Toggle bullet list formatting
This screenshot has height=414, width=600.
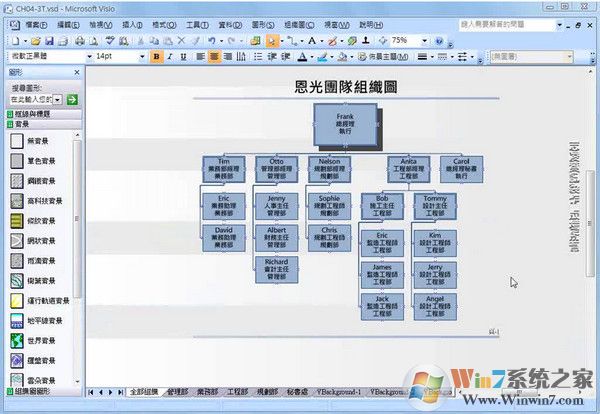(258, 57)
